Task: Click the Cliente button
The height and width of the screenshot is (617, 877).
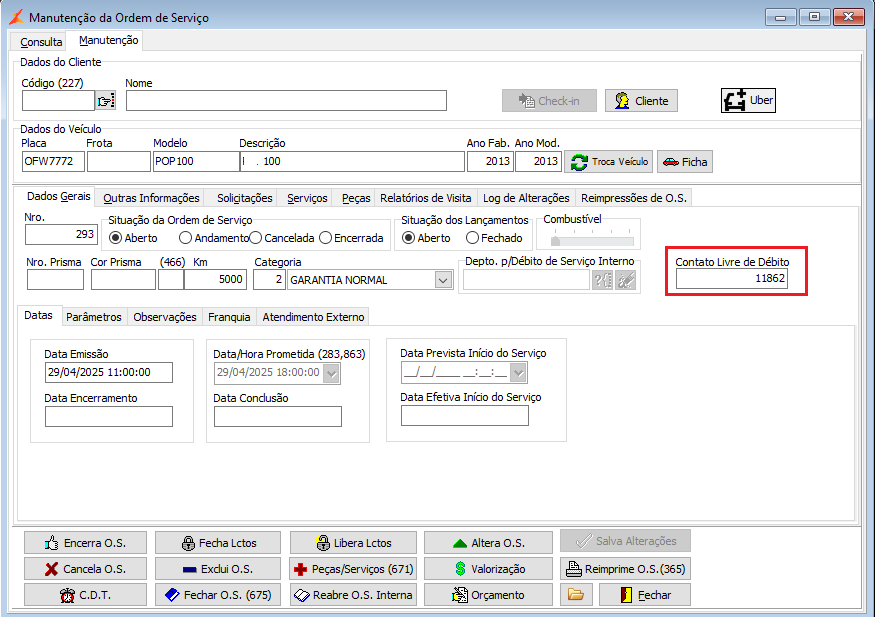Action: 641,101
